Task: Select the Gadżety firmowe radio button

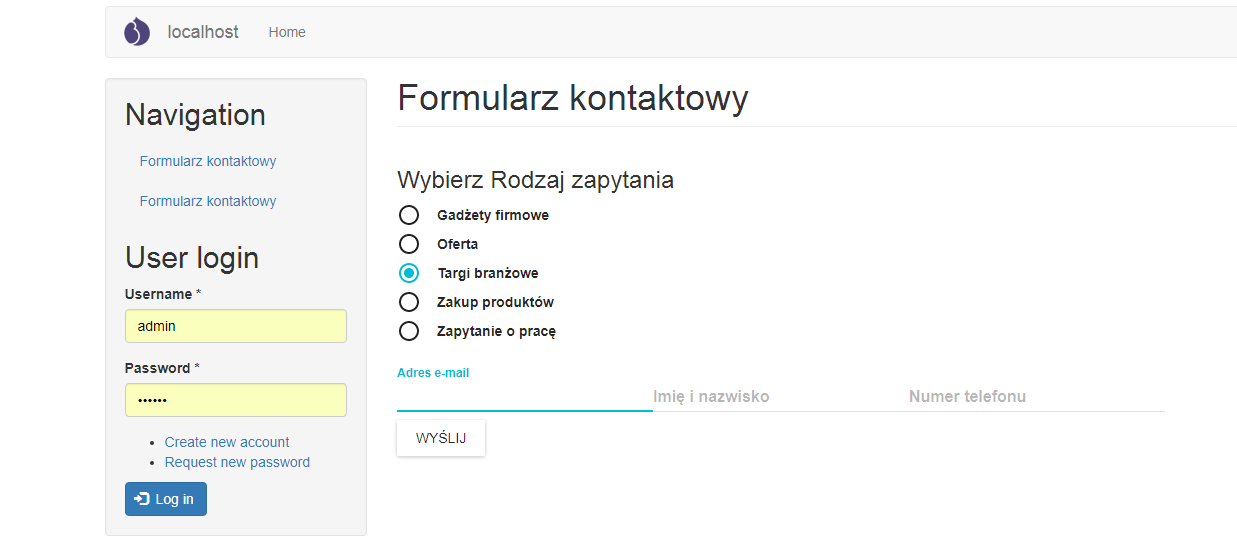Action: click(x=409, y=215)
